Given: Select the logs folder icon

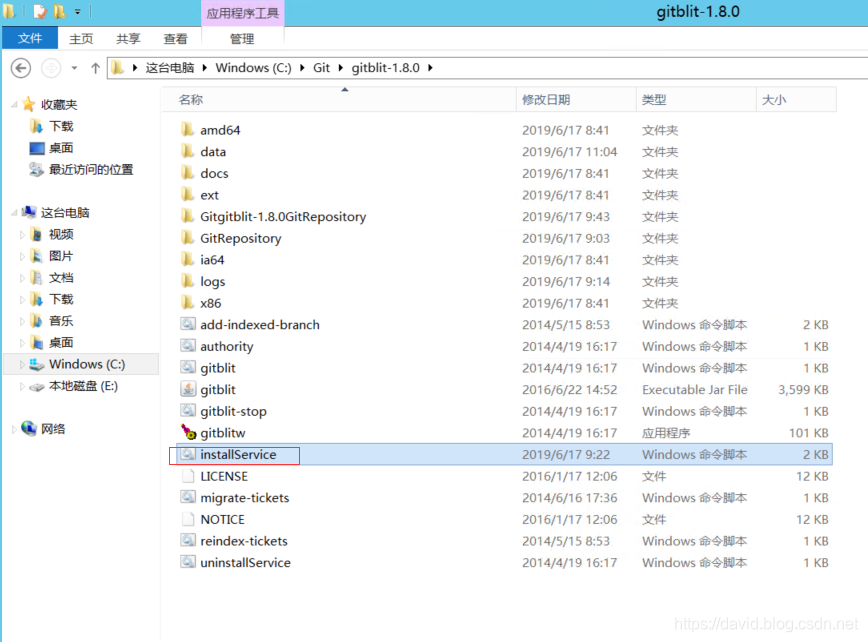Looking at the screenshot, I should tap(188, 281).
